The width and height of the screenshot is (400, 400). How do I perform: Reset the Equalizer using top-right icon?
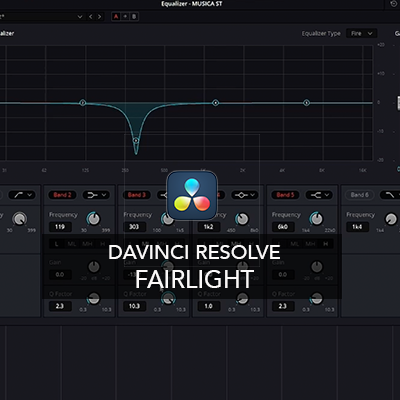pyautogui.click(x=393, y=4)
